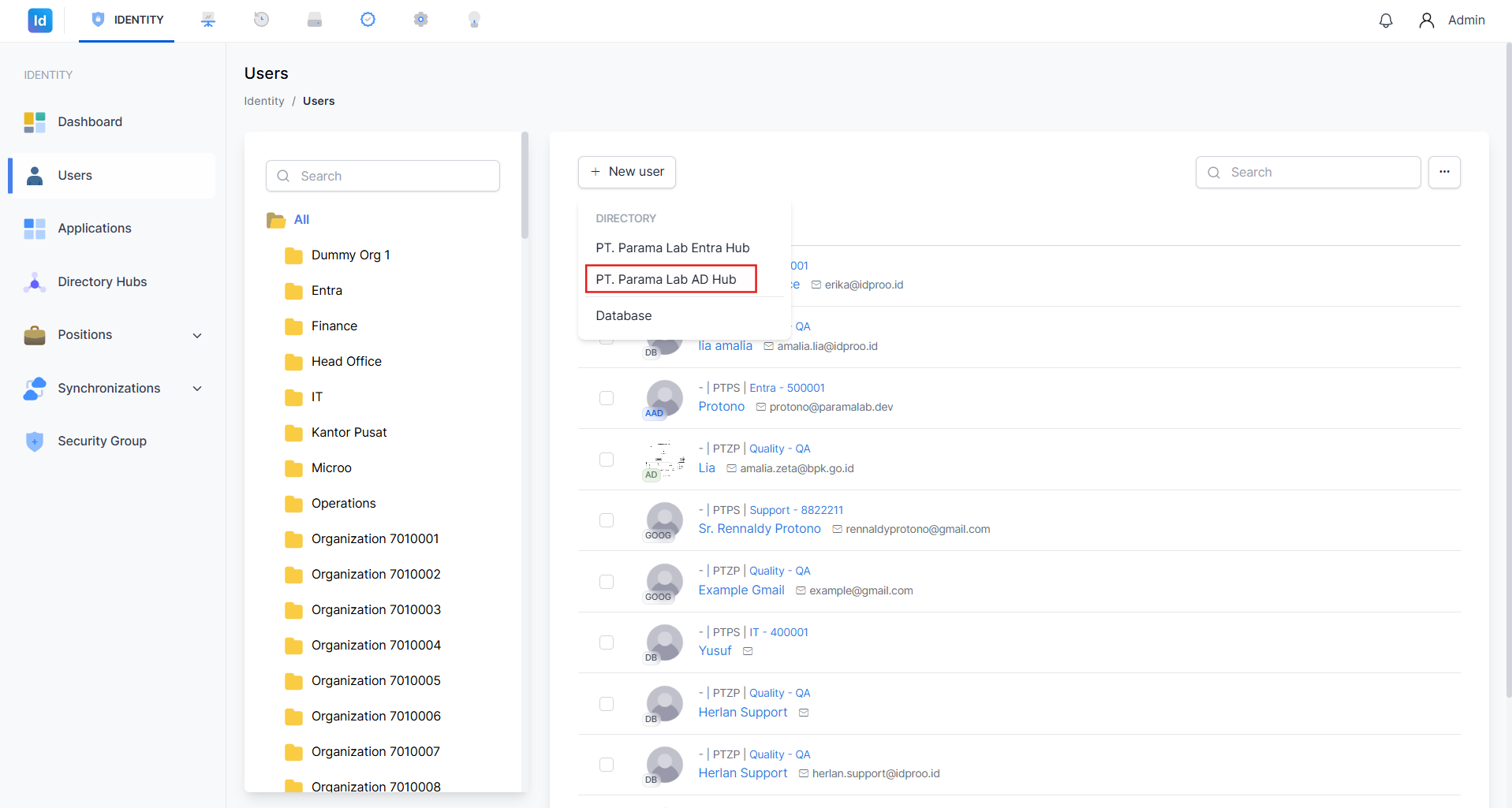Screen dimensions: 1512x808
Task: Click the Admin user profile icon
Action: (x=1426, y=20)
